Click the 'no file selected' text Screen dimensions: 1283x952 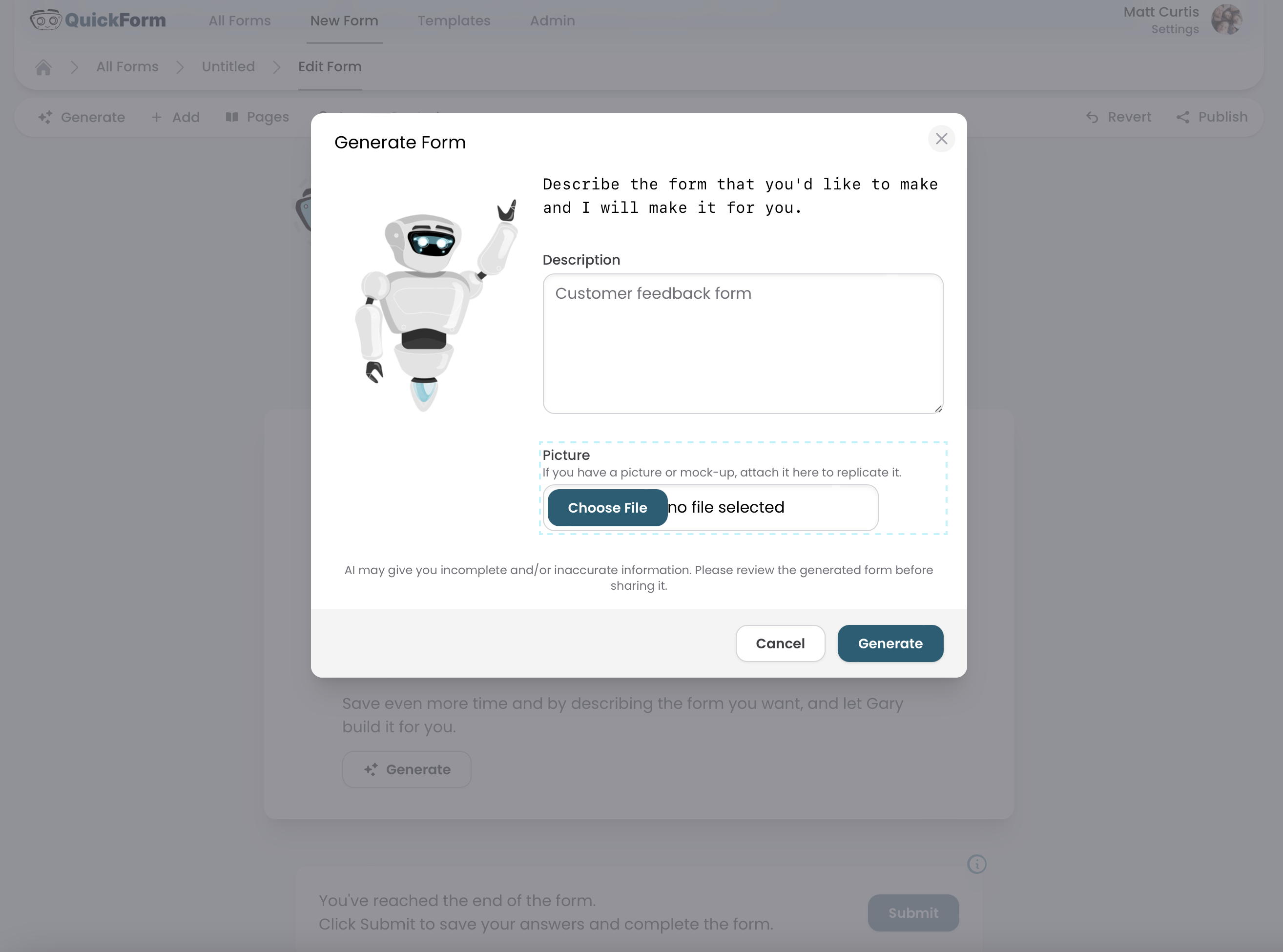[x=726, y=507]
